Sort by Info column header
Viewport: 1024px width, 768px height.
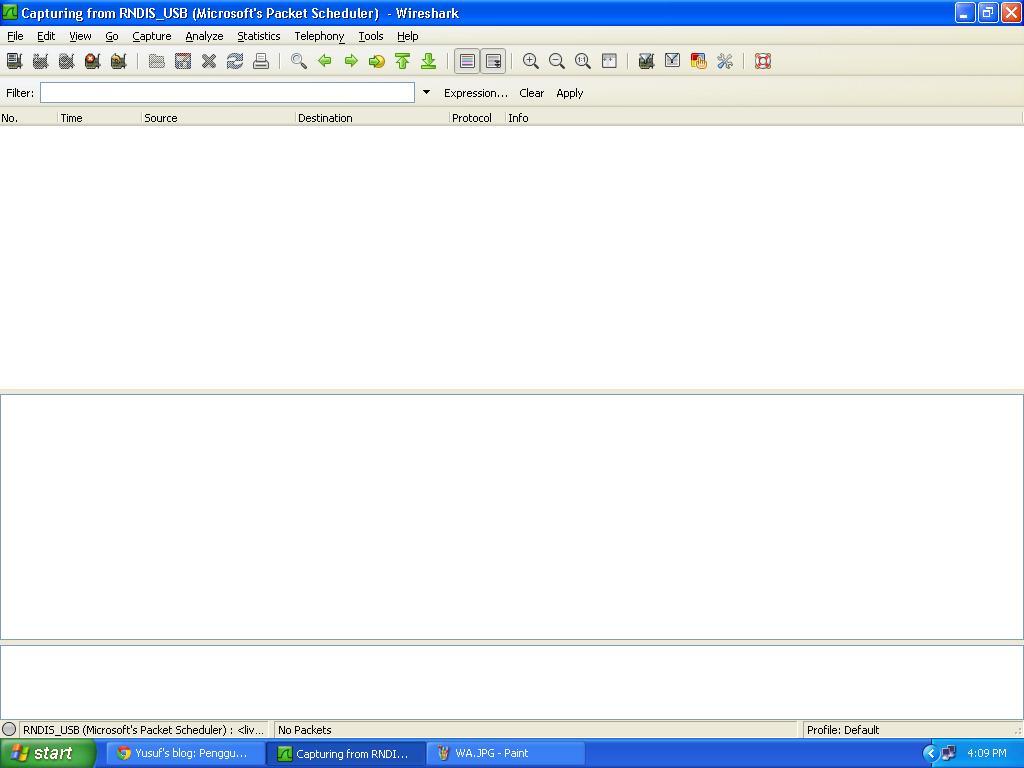763,118
